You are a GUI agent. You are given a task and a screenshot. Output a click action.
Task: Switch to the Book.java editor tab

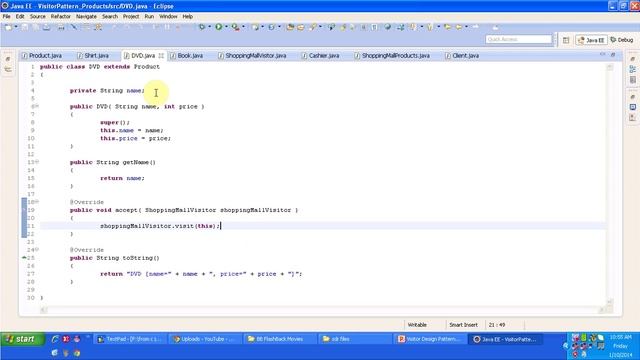(187, 56)
